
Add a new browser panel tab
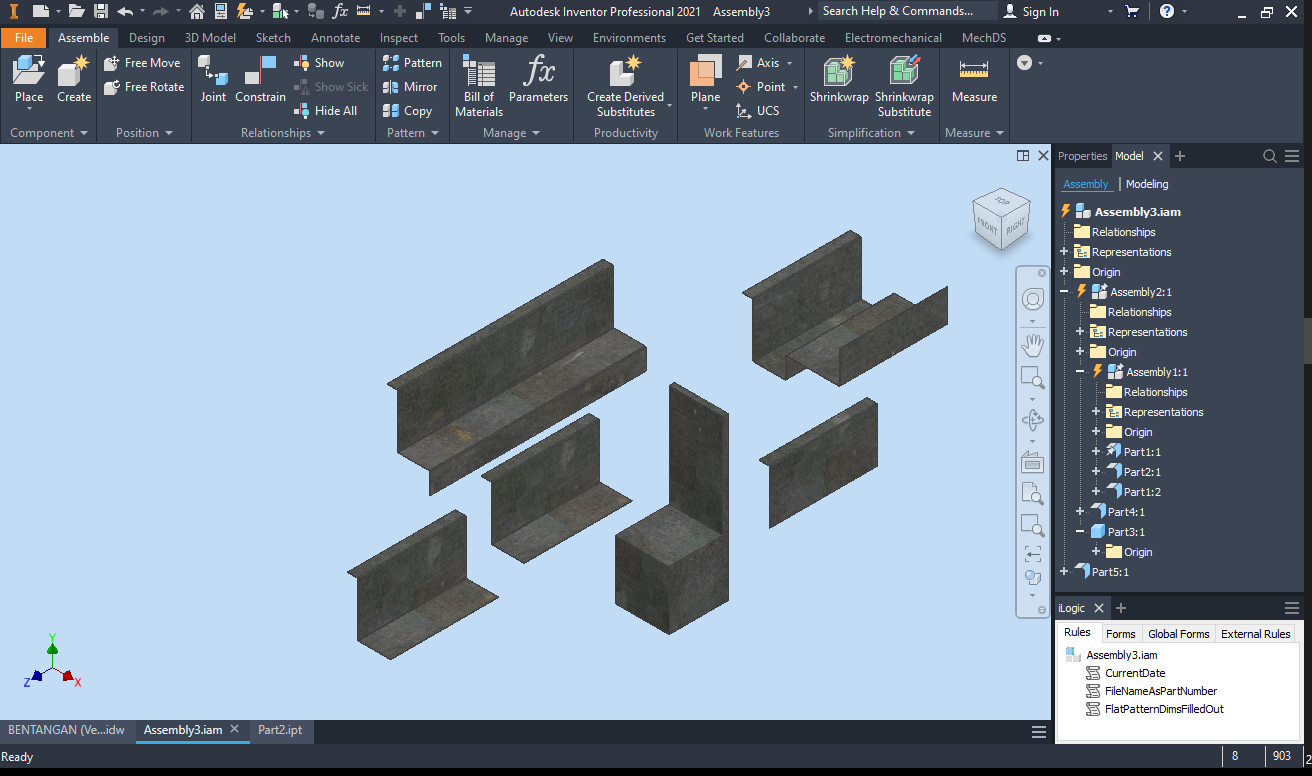pos(1180,156)
